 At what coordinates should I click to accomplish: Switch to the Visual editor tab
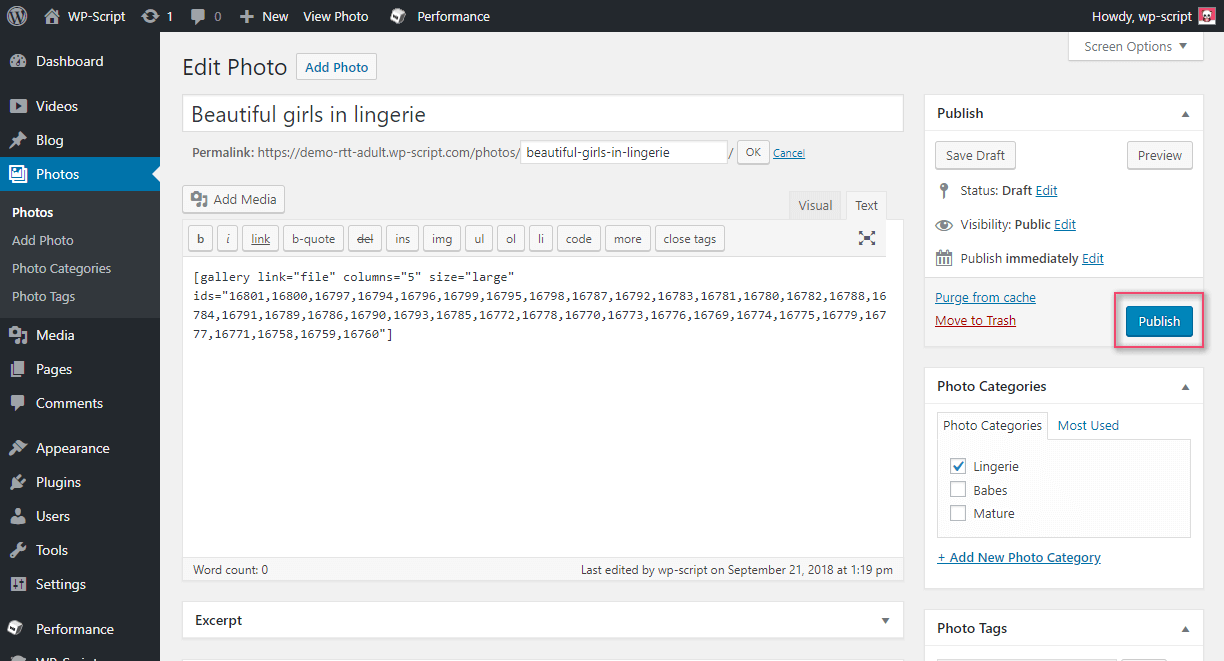tap(815, 205)
